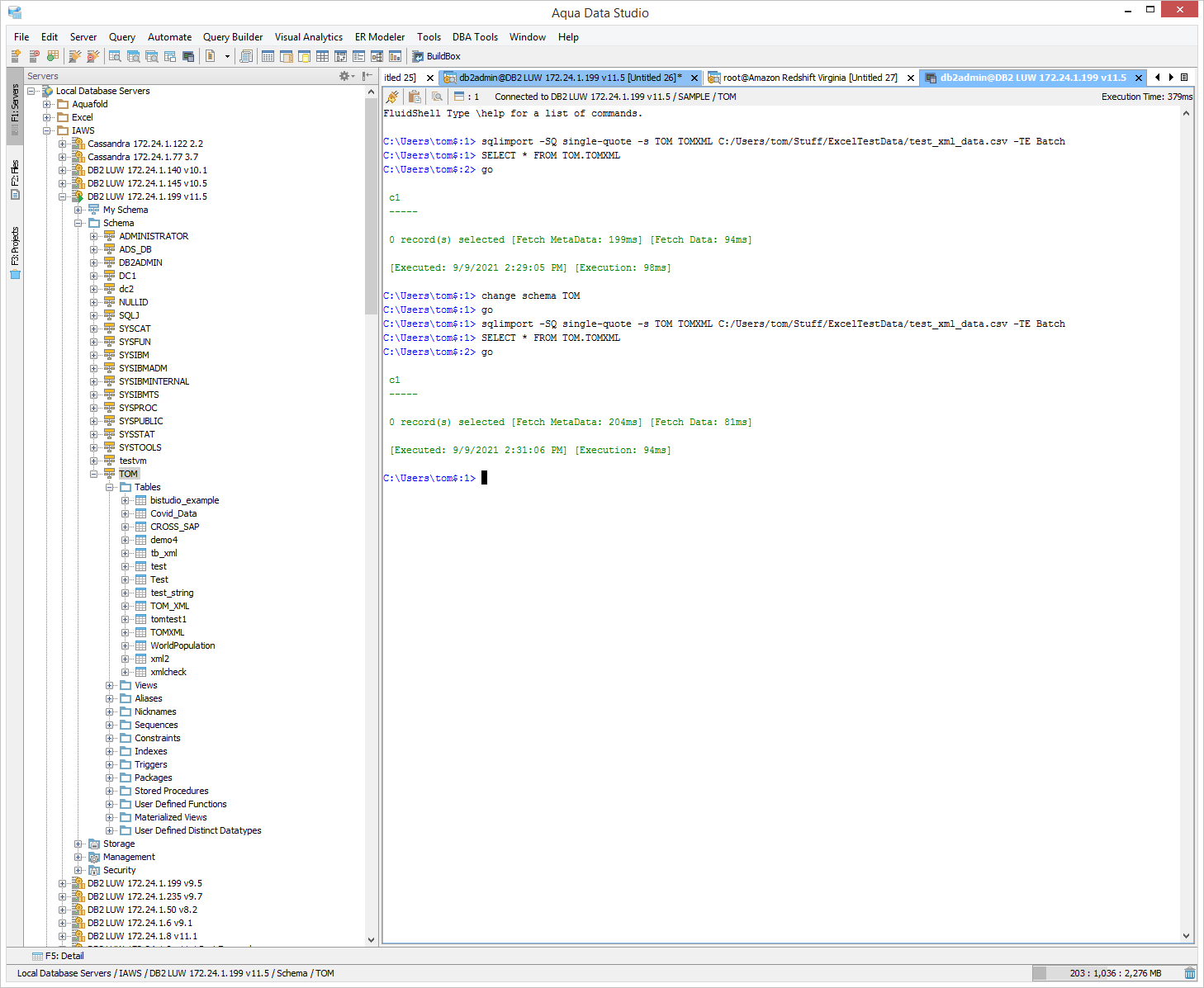Click the scroll tabs right arrow
The image size is (1204, 988).
coord(1171,78)
